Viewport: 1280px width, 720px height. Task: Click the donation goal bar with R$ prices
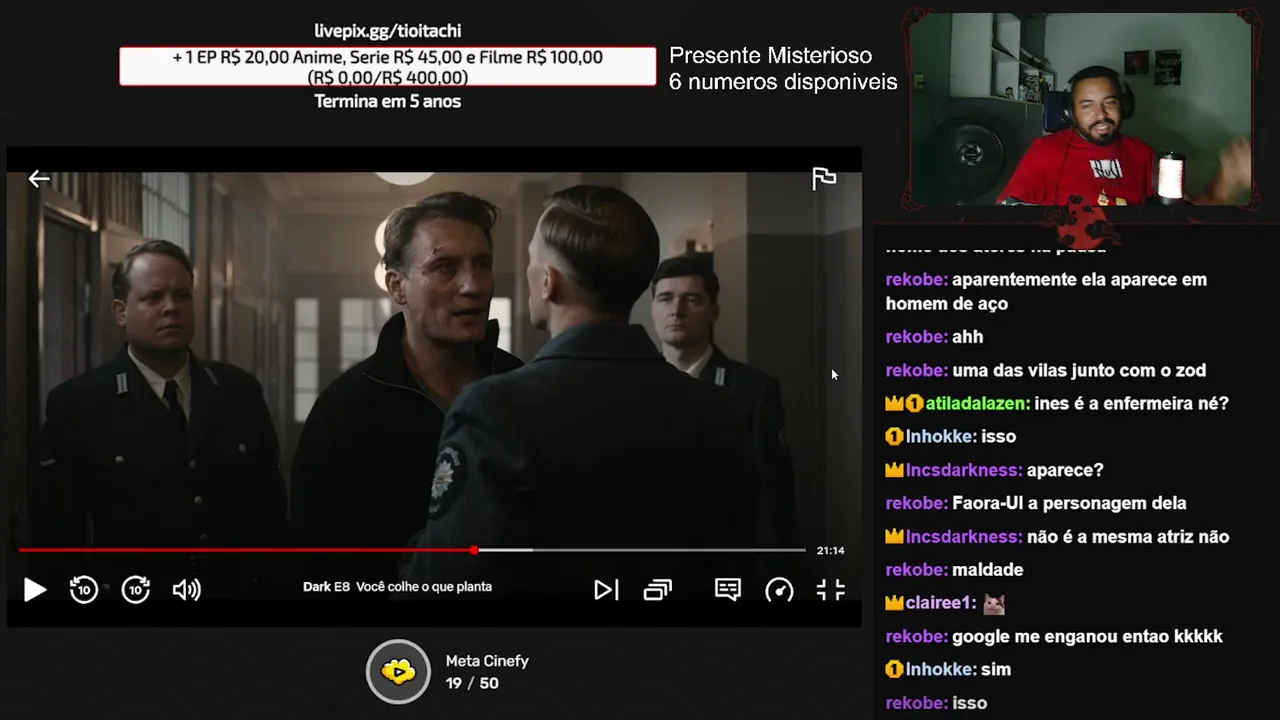pos(388,67)
